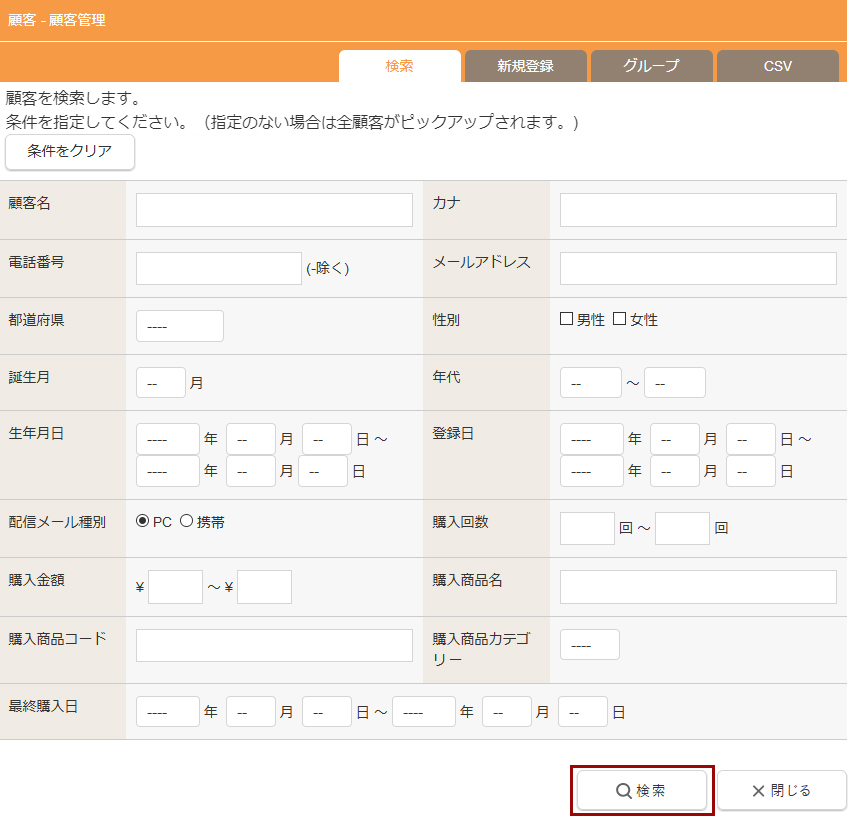Open the 最終購入日 end year dropdown

click(424, 712)
